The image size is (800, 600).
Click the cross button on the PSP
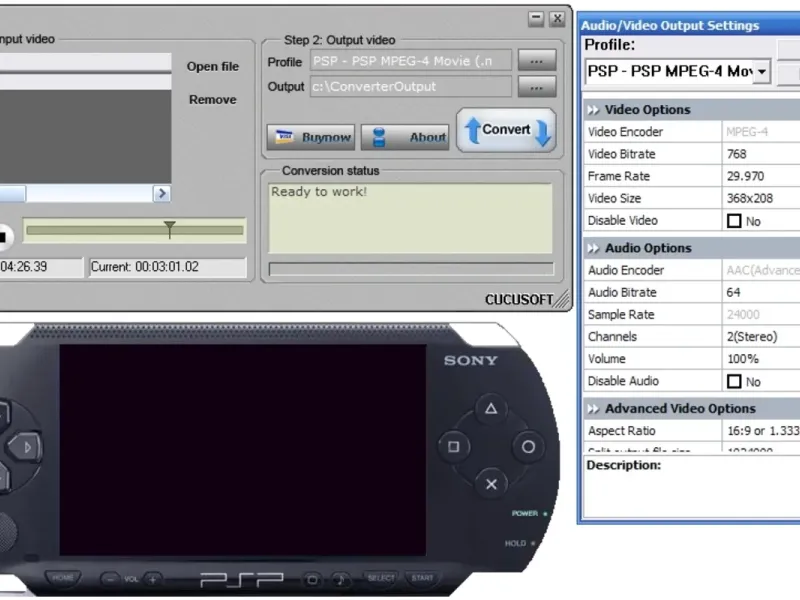click(491, 484)
